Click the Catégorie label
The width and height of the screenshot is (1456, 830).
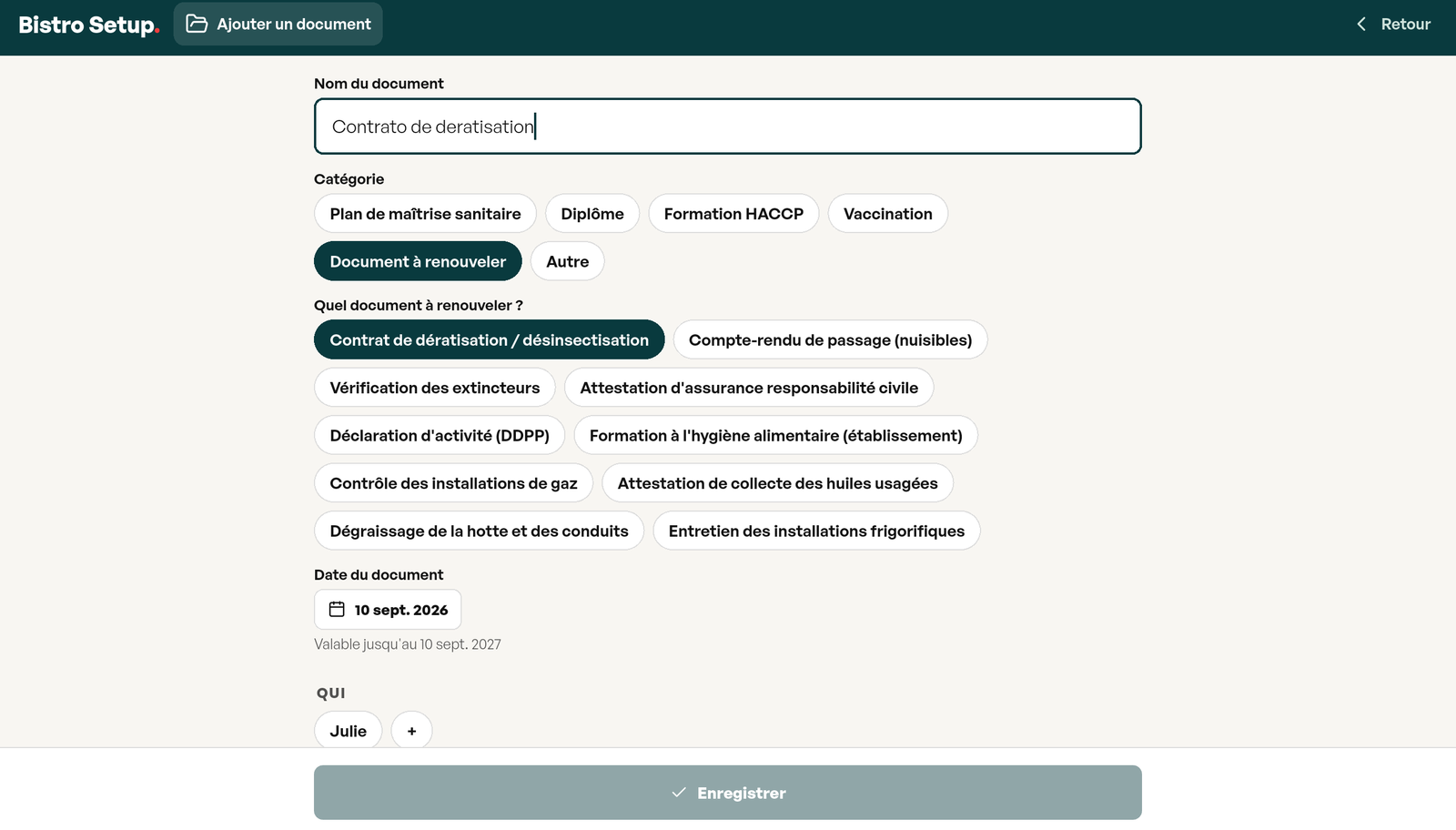[x=349, y=179]
